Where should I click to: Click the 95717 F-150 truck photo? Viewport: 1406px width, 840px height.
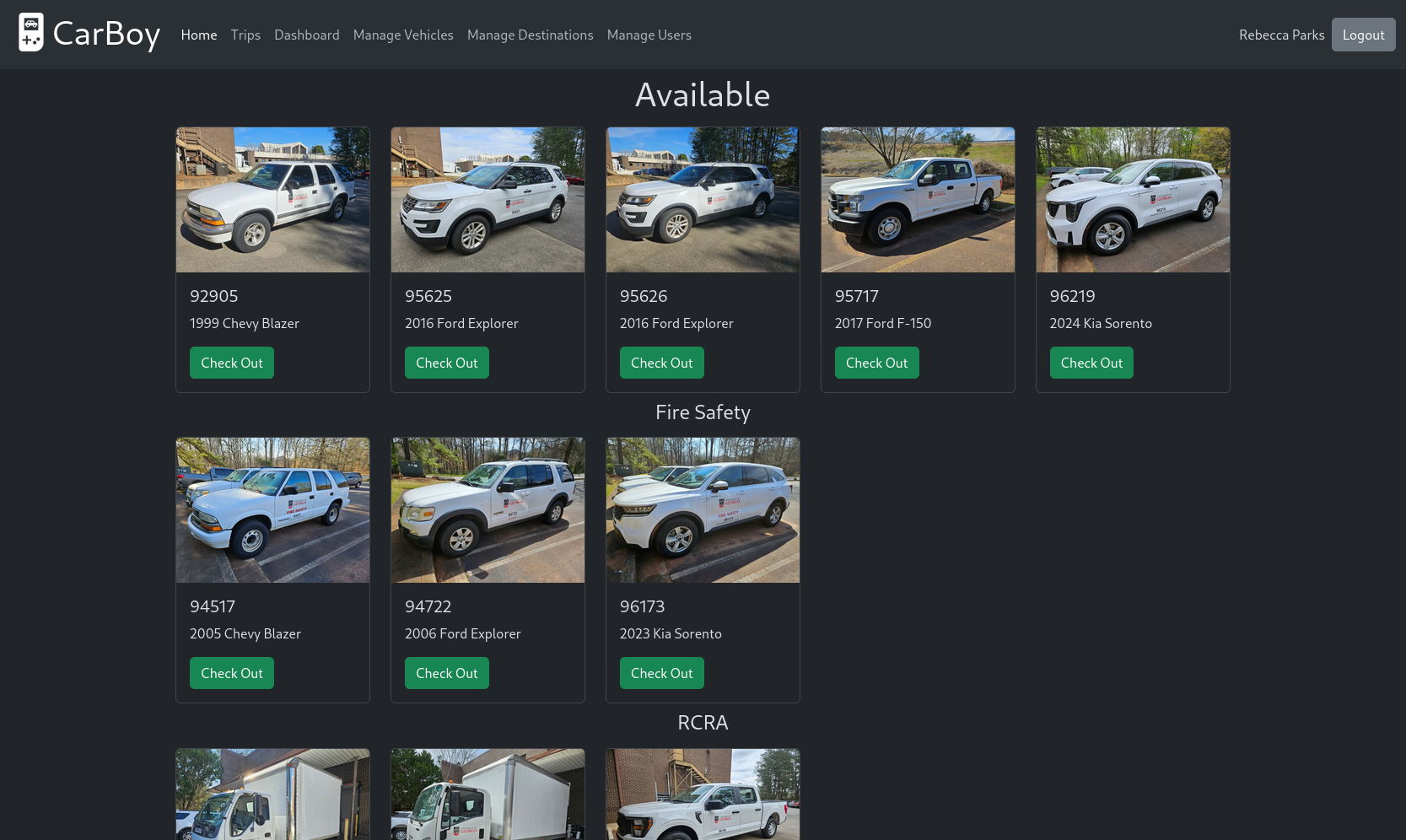[918, 200]
